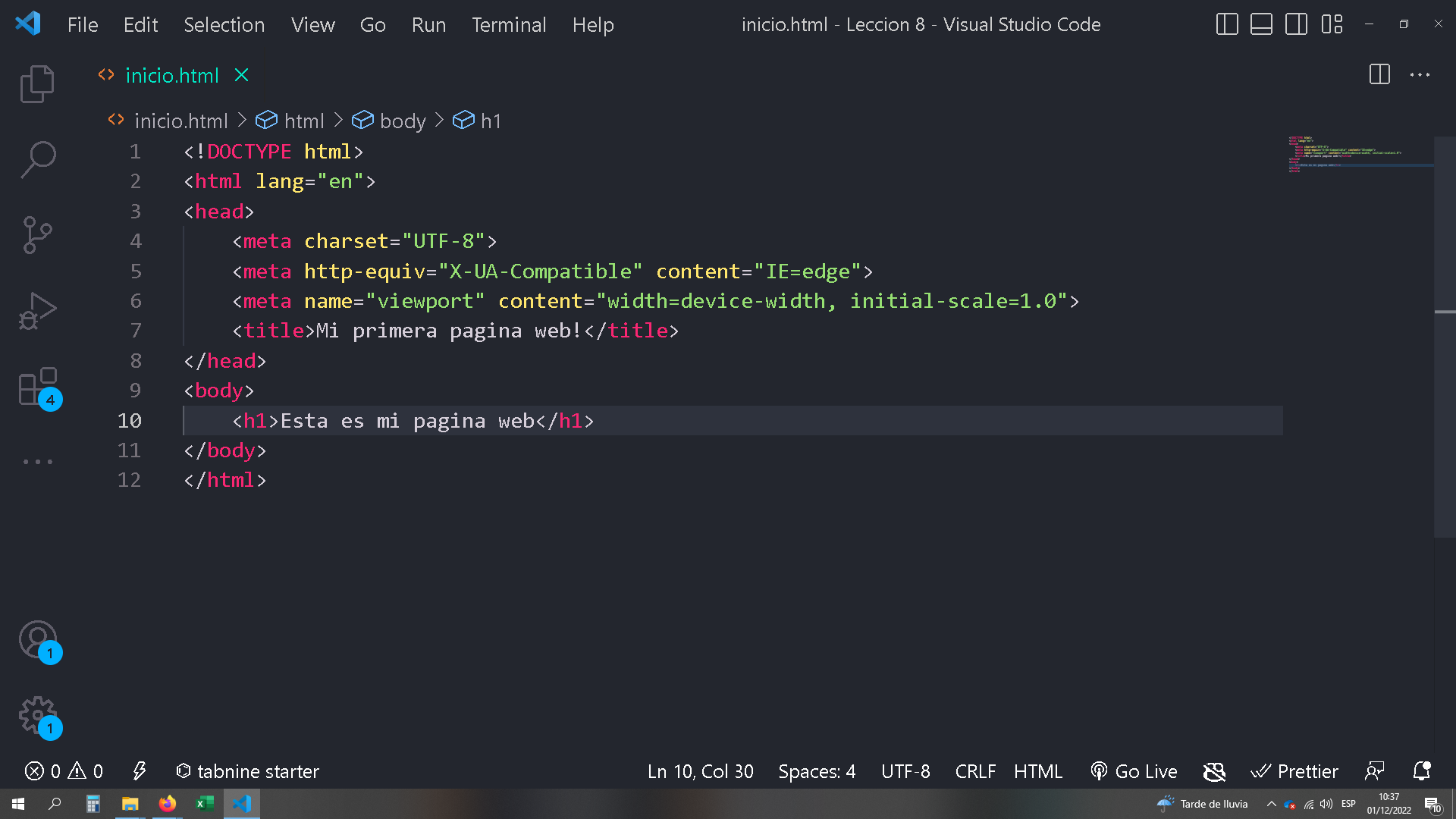Open the Search view in activity bar
Screen dimensions: 1456x819
click(x=37, y=159)
